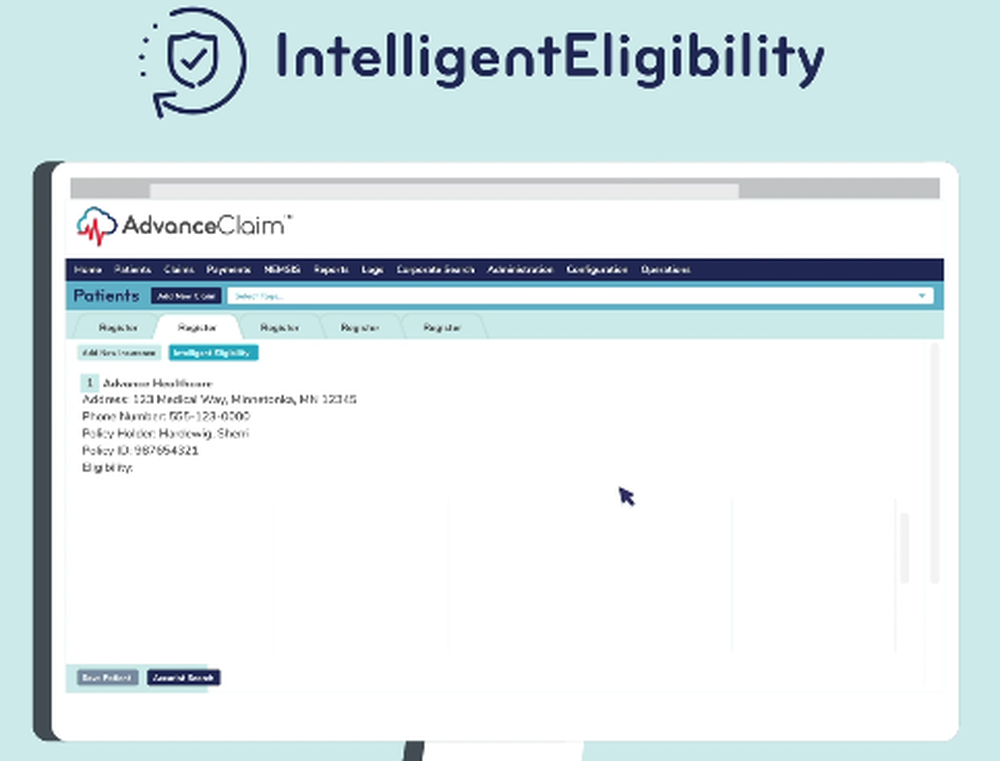Open the Patients menu
Viewport: 1000px width, 761px height.
pos(132,269)
